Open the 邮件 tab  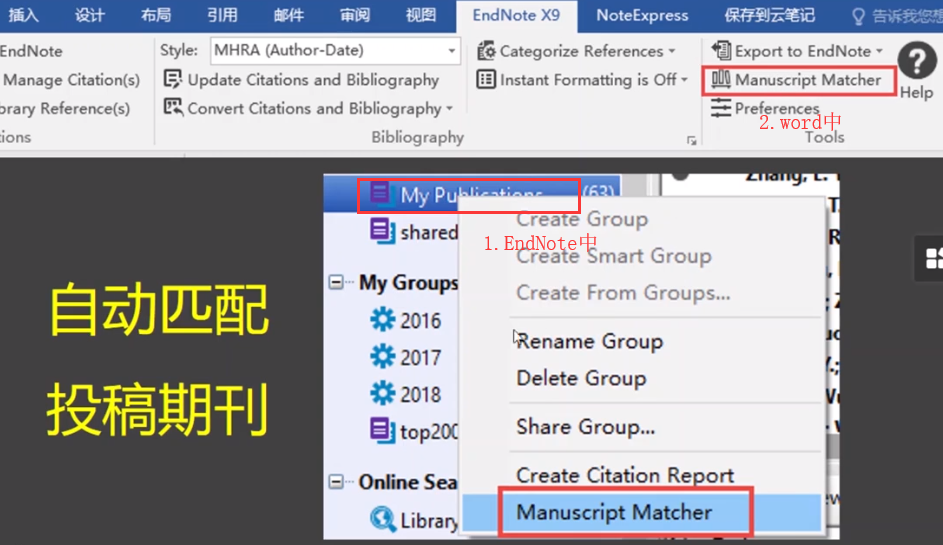tap(288, 15)
